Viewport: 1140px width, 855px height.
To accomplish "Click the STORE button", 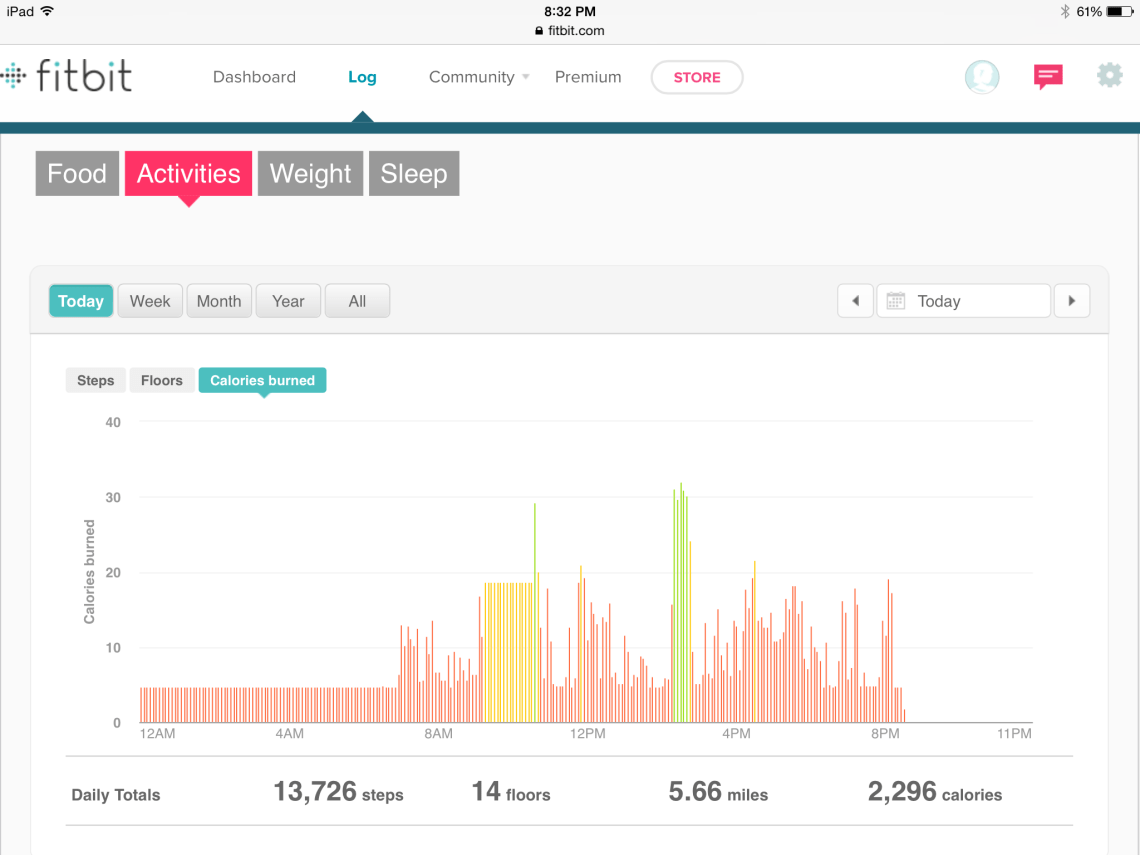I will (x=696, y=77).
